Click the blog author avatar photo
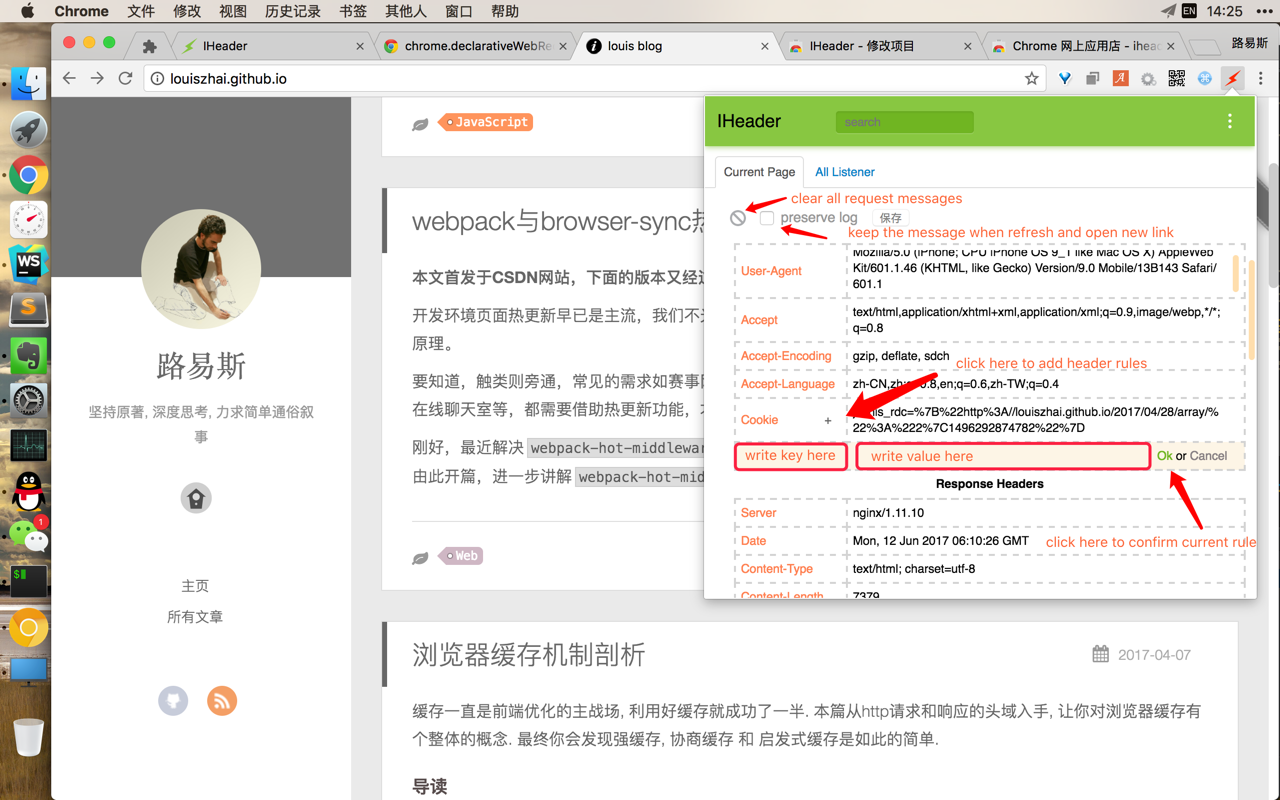Screen dimensions: 1280x800 coord(201,269)
